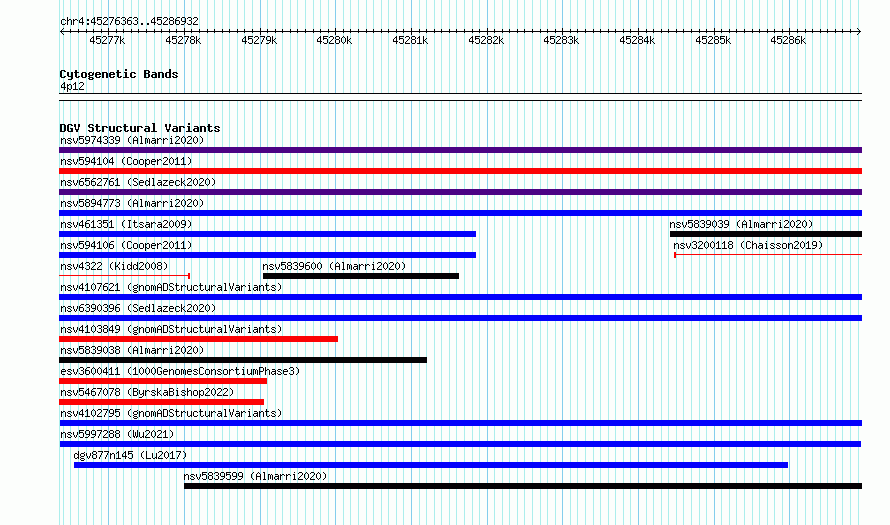Open the nsv5839038 (Almarri2020) label
890x525 pixels.
point(132,350)
